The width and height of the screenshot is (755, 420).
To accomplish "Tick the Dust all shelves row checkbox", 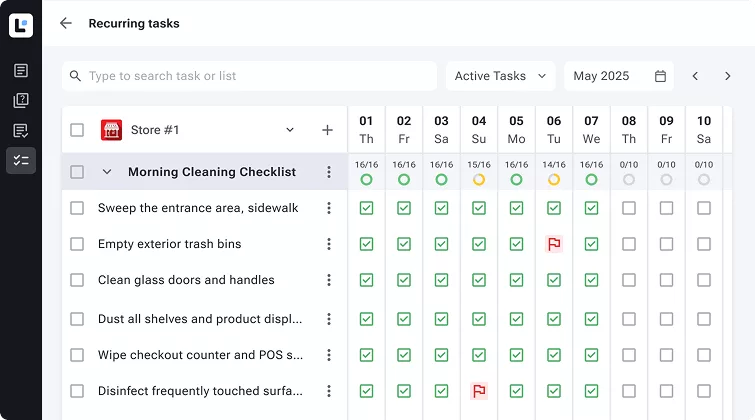I will click(77, 319).
